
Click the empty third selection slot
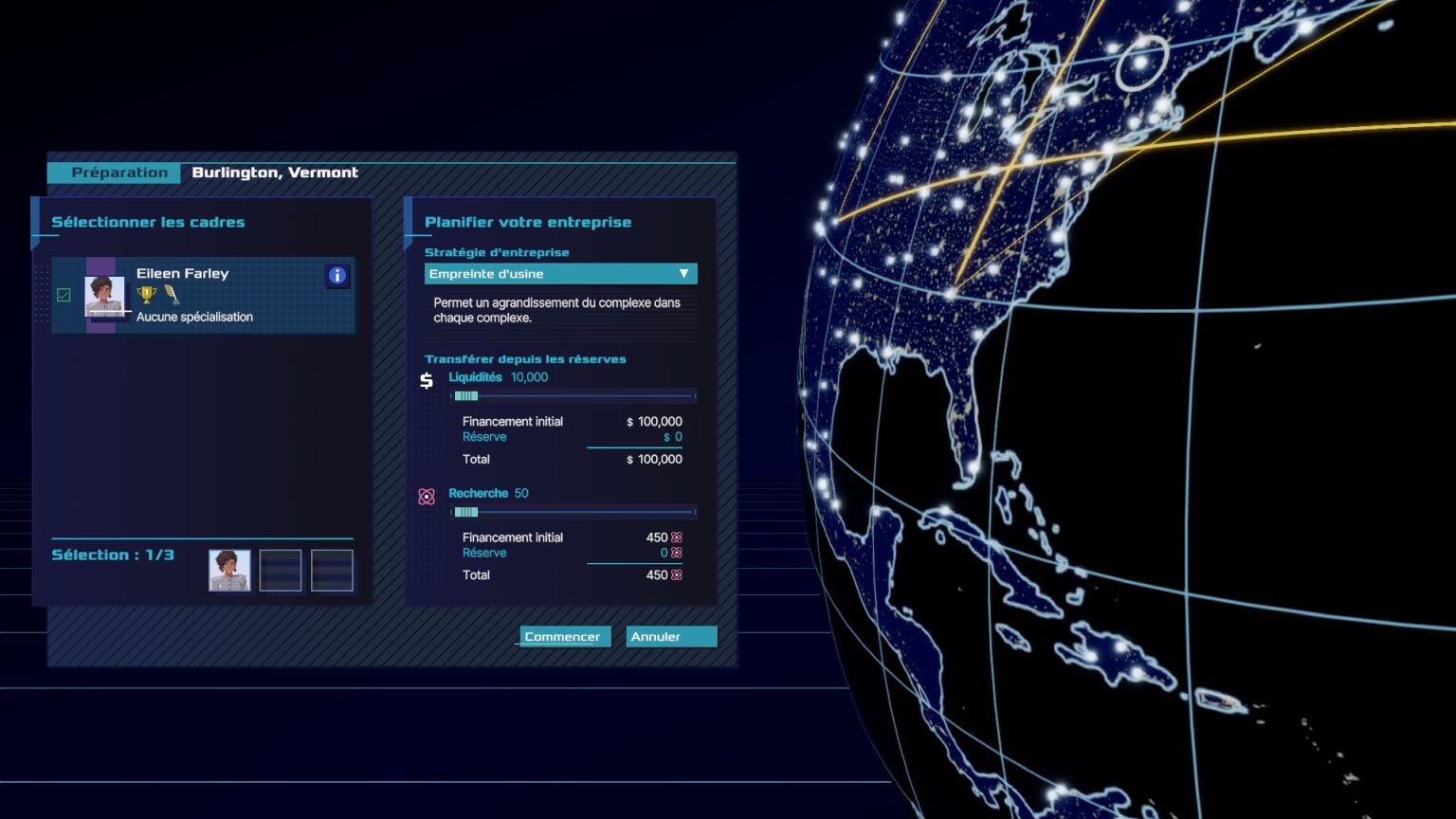pos(332,571)
